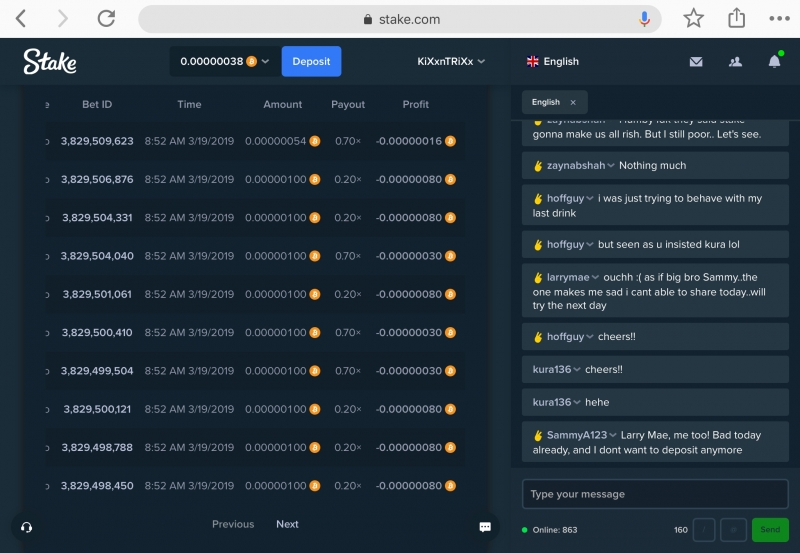Click the slash command button
Viewport: 800px width, 553px height.
(x=704, y=530)
